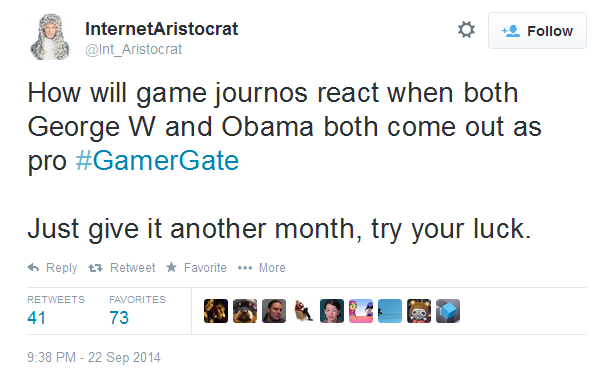Click the @Int_Aristocrat handle
The height and width of the screenshot is (381, 611).
(x=133, y=49)
